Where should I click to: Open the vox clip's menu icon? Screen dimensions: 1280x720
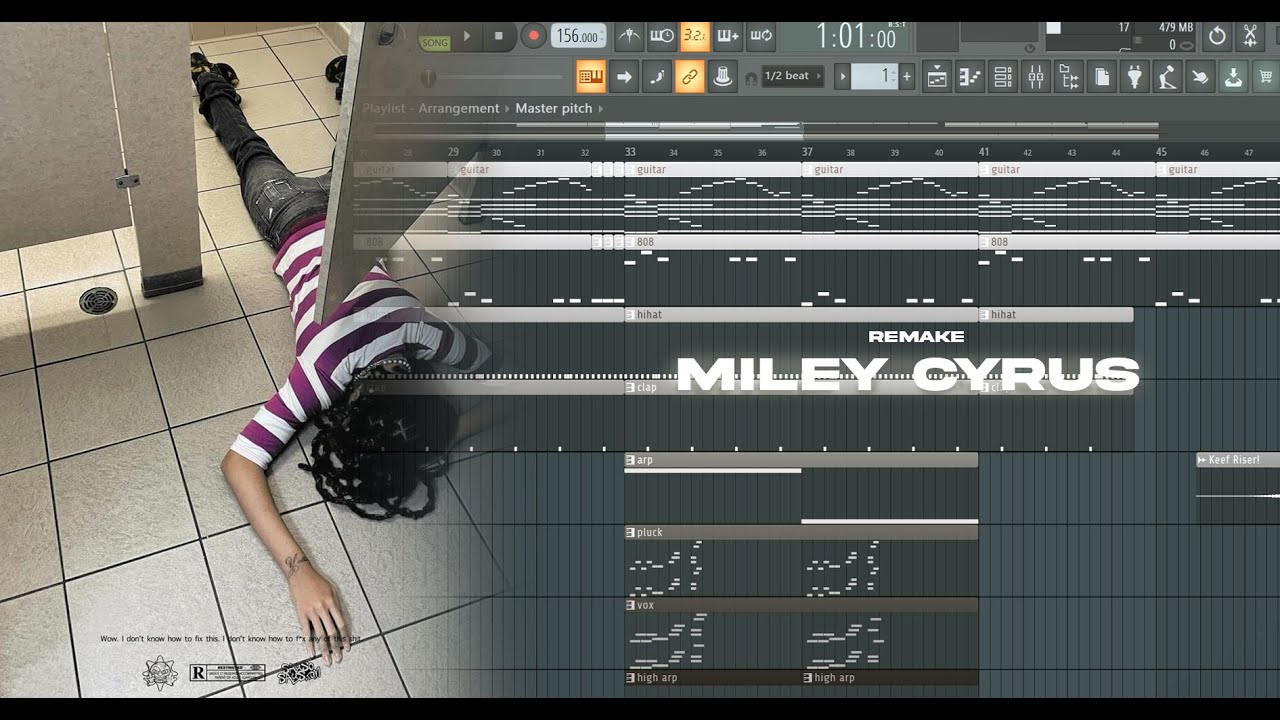point(630,605)
